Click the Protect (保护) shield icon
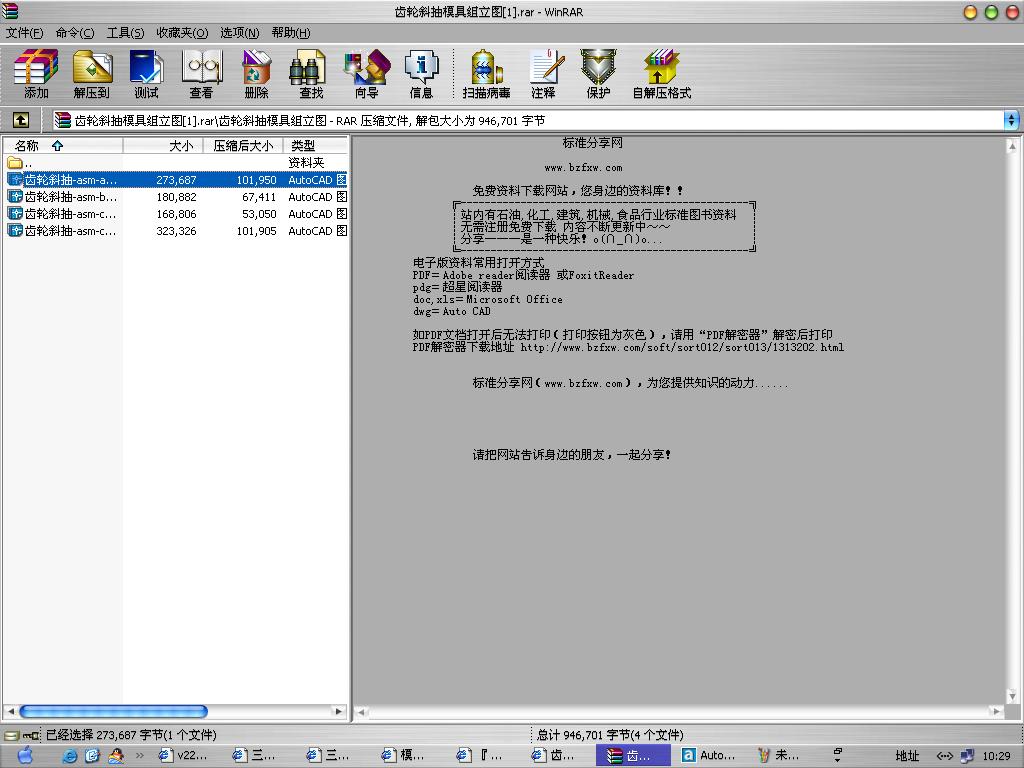The width and height of the screenshot is (1024, 768). (x=598, y=73)
